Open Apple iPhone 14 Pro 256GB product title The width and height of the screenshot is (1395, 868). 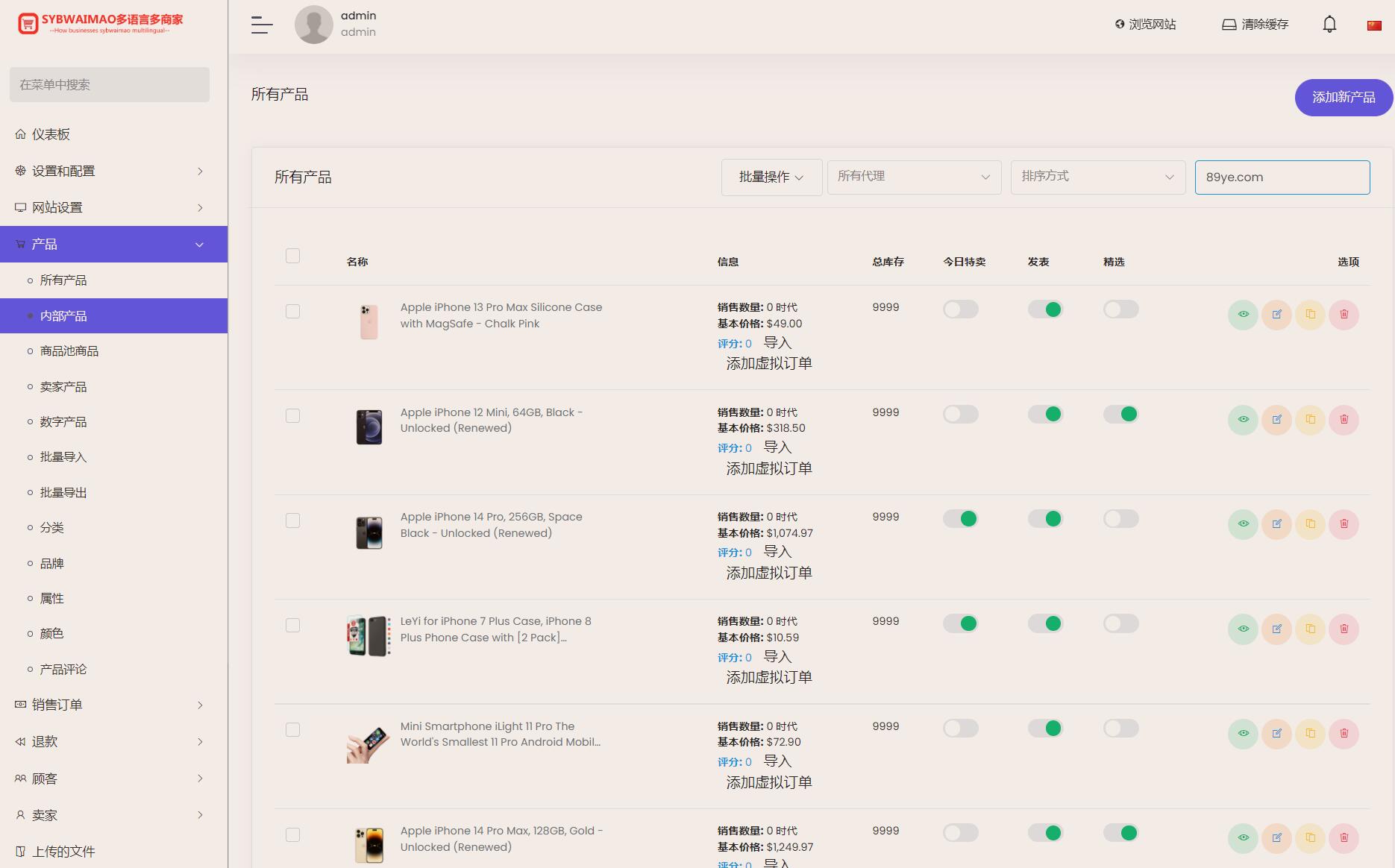point(492,525)
